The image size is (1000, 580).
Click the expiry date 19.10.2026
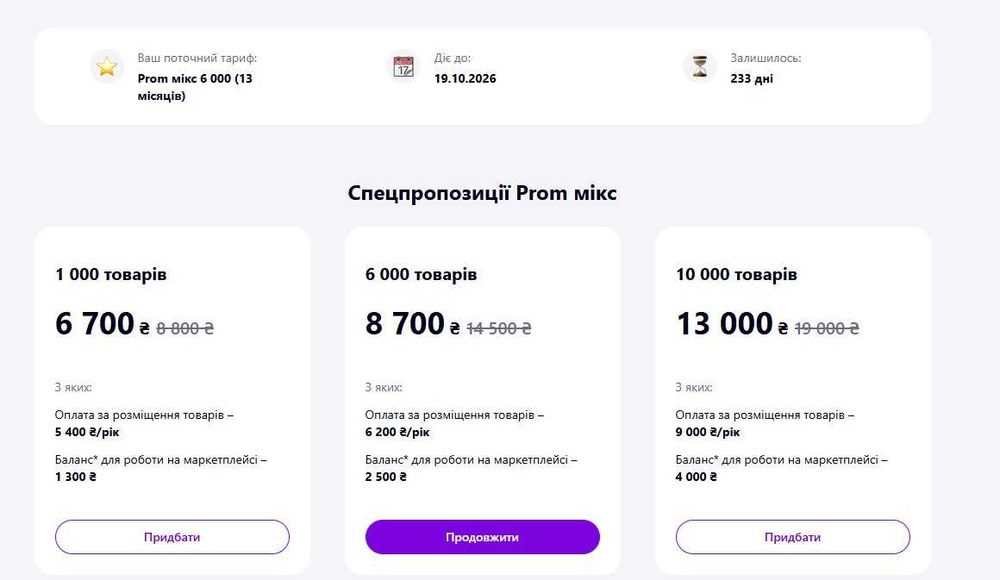(465, 78)
